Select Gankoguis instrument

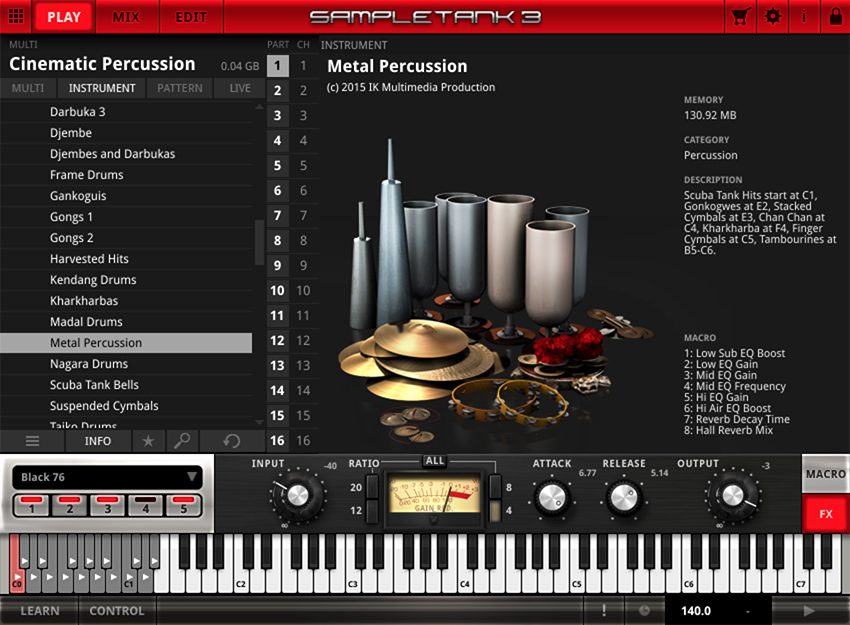click(x=126, y=196)
